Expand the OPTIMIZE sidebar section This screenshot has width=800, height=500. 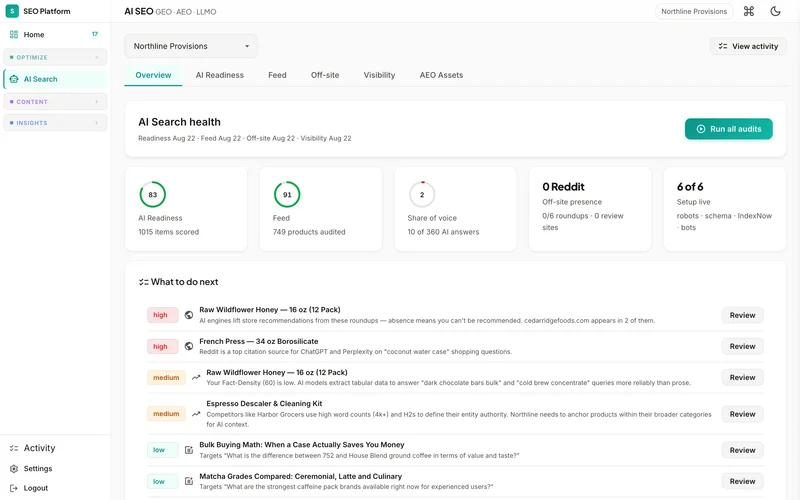click(55, 57)
